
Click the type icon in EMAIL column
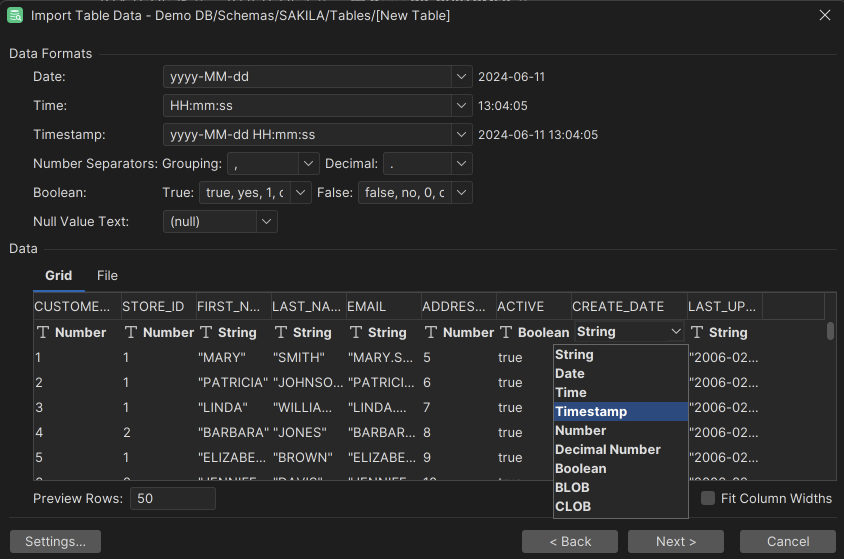356,332
